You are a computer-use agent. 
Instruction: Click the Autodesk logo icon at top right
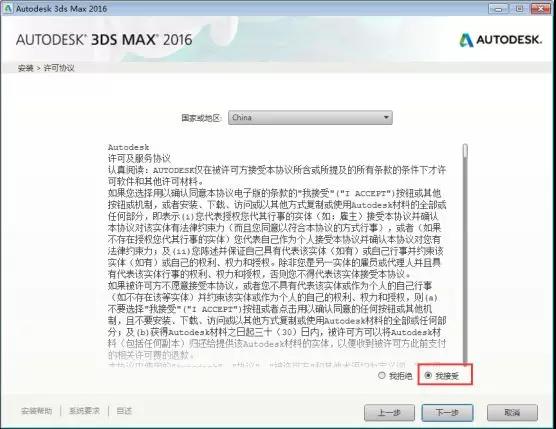[x=466, y=40]
